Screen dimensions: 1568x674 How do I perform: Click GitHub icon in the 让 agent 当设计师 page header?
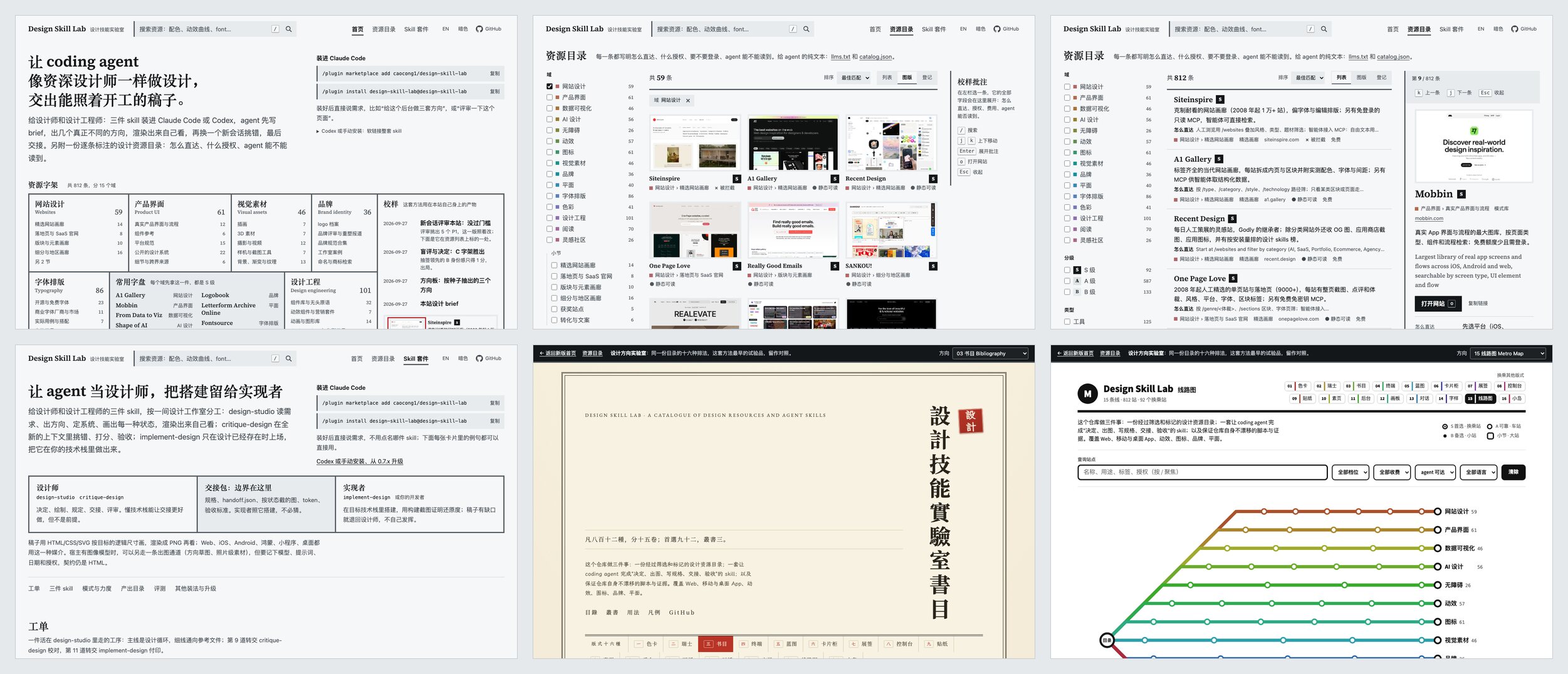coord(479,358)
